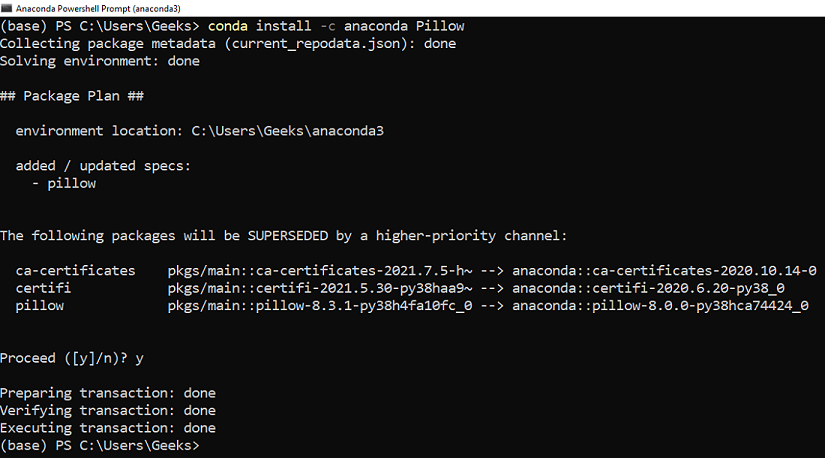
Task: Click 'Pillow' in the install command
Action: [440, 26]
